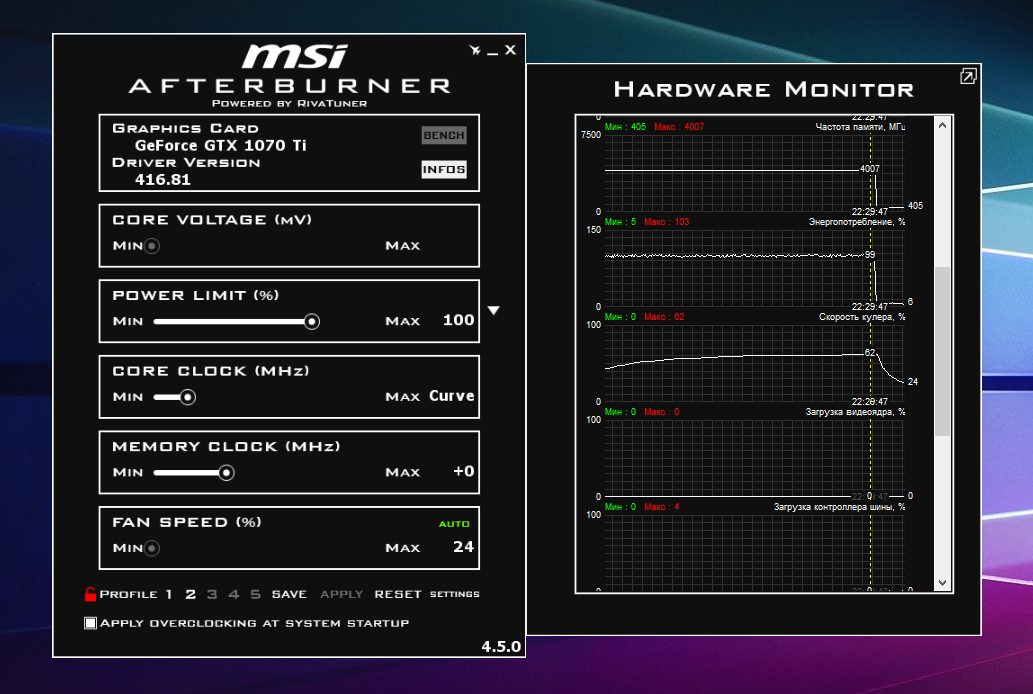The image size is (1033, 694).
Task: Toggle fan speed AUTO mode
Action: pyautogui.click(x=454, y=524)
